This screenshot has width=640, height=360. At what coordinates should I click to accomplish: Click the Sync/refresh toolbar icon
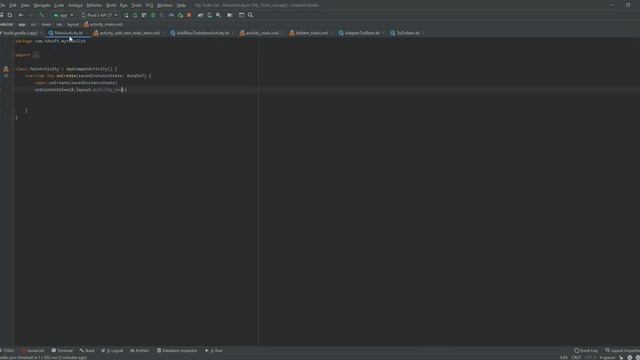pos(10,15)
